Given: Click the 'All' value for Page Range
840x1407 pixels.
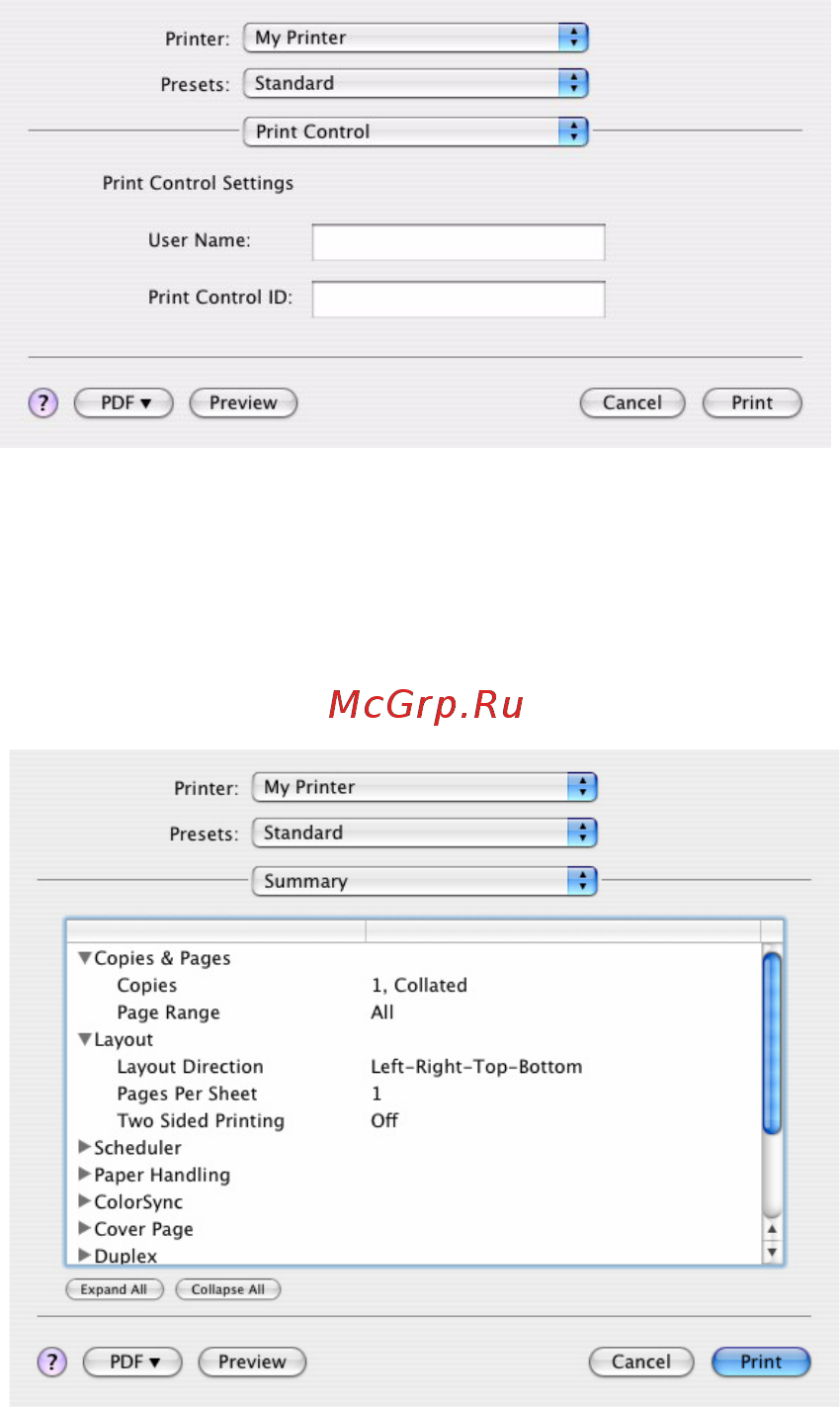Looking at the screenshot, I should (382, 1012).
